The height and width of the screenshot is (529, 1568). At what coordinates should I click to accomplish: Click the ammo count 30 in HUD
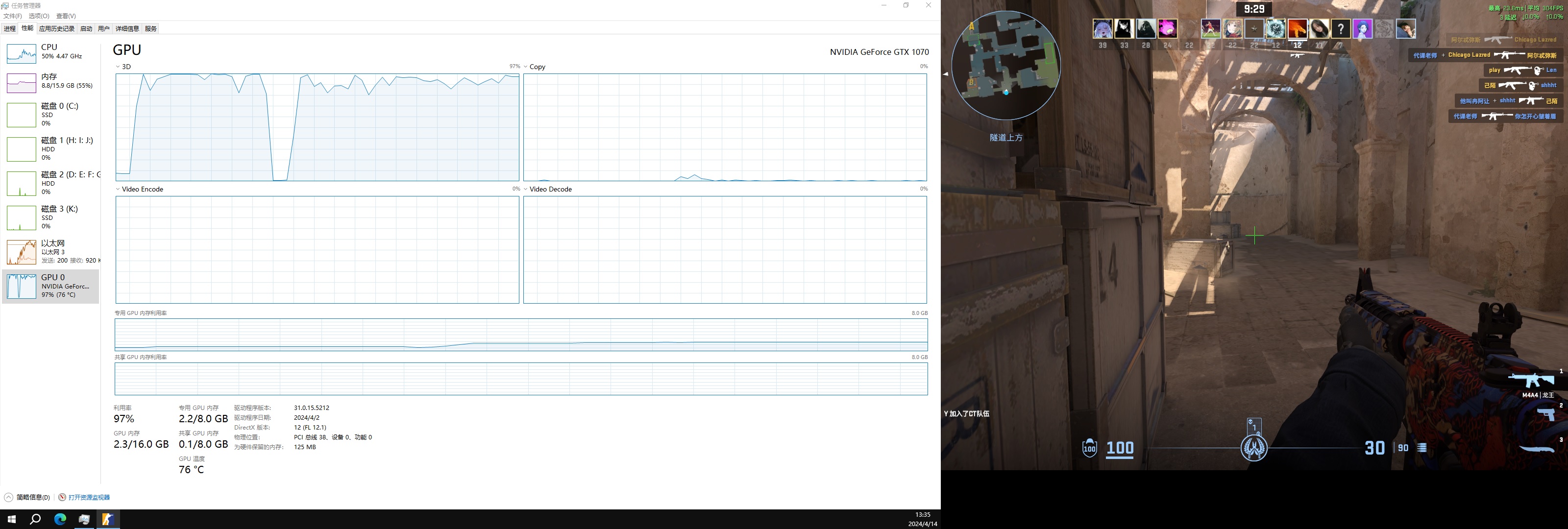[1374, 448]
